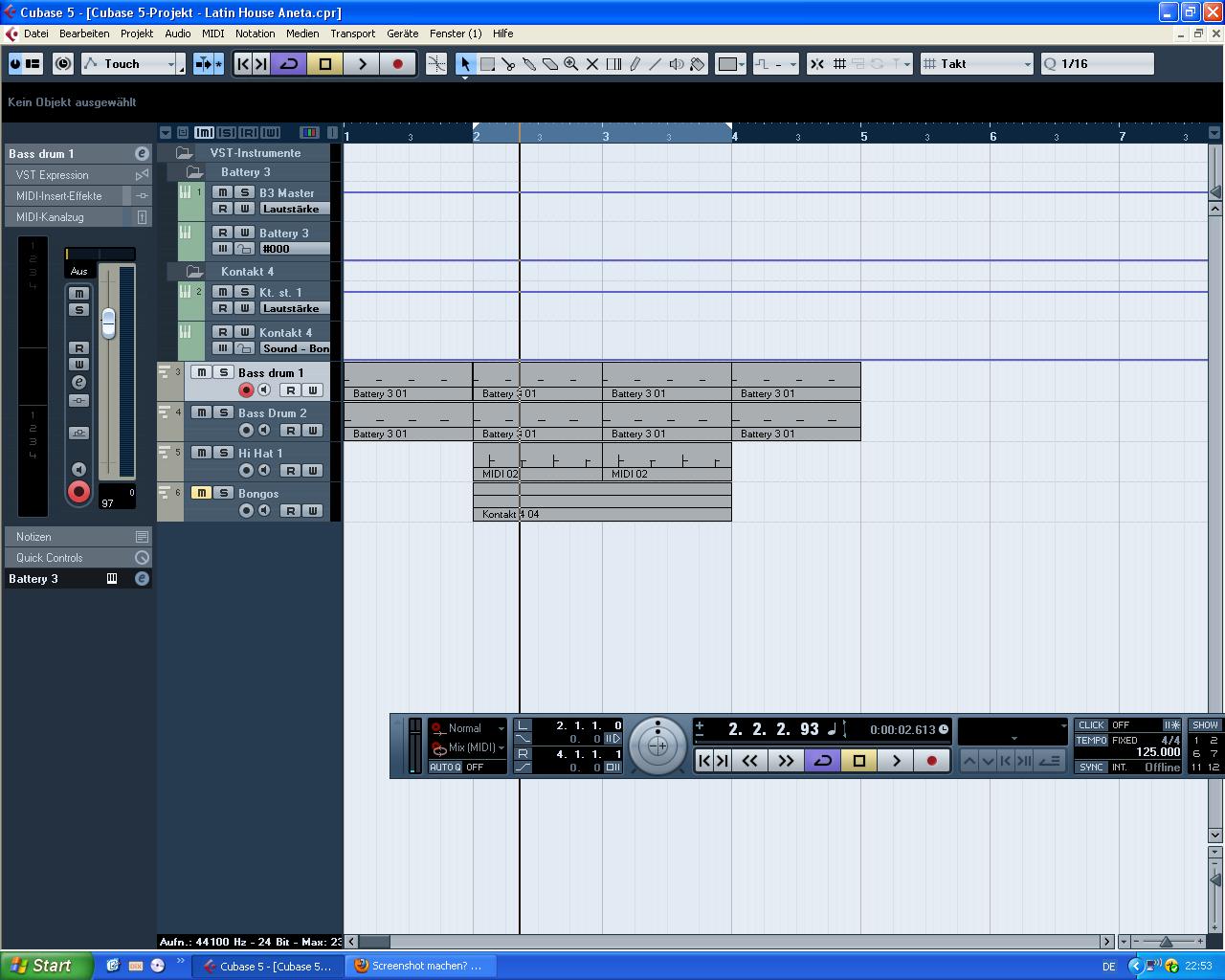
Task: Select the Glue tool
Action: tap(529, 64)
